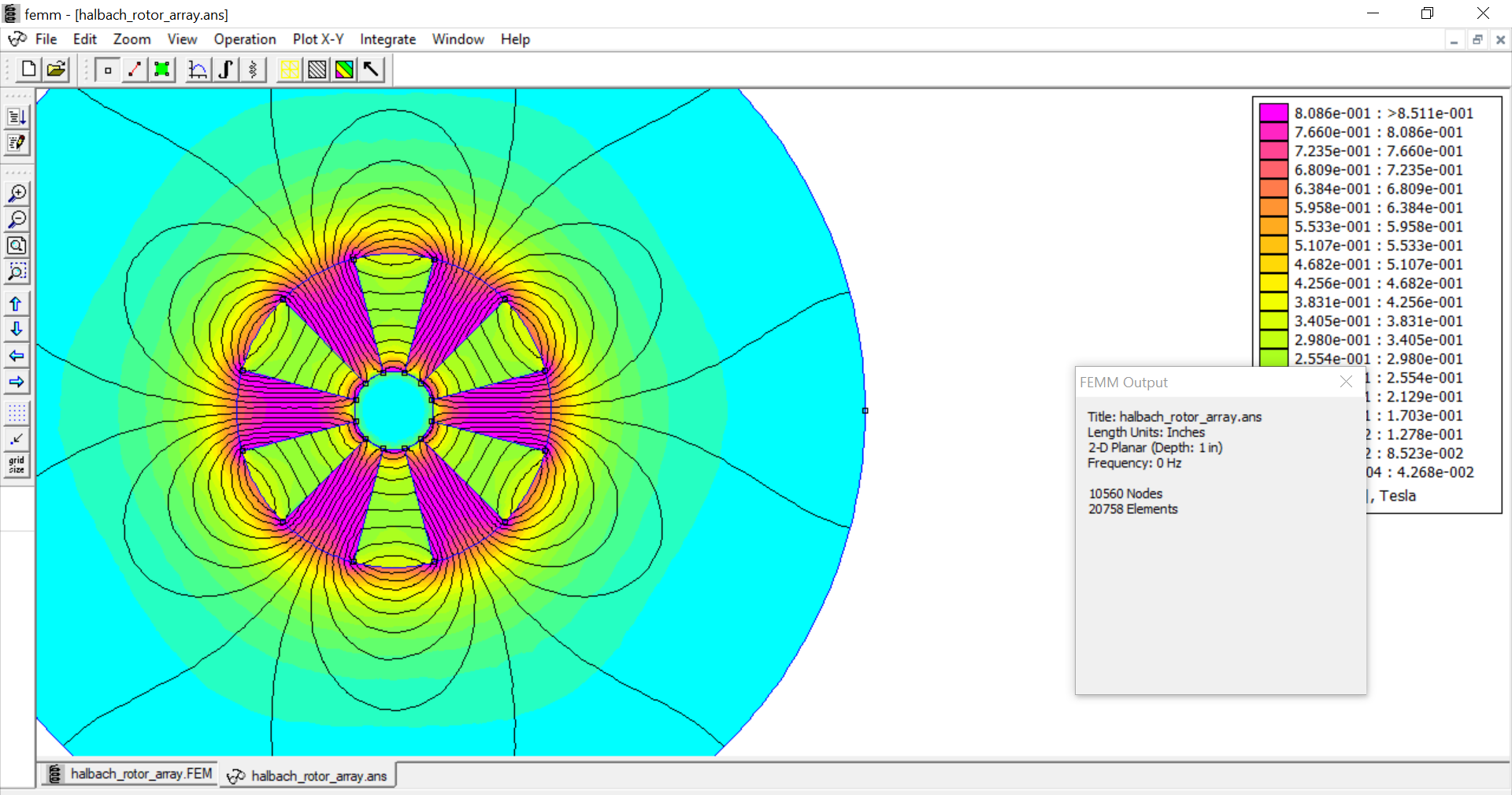The height and width of the screenshot is (795, 1512).
Task: Close the FEMM Output panel
Action: click(1346, 382)
